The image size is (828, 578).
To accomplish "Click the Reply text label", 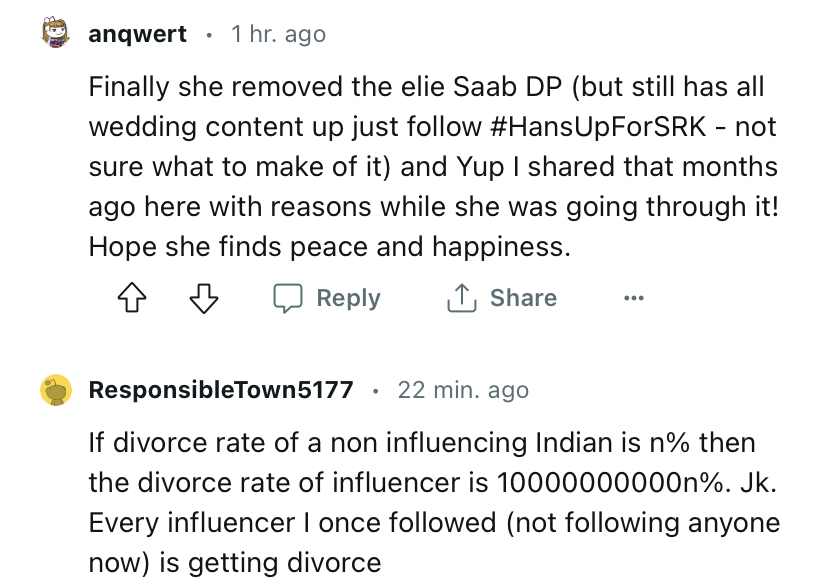I will pyautogui.click(x=348, y=299).
